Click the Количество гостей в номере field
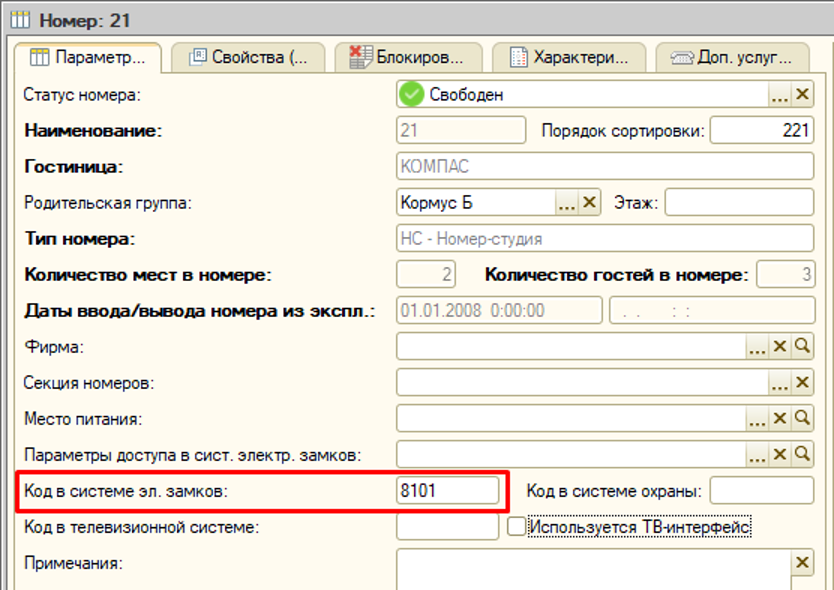Image resolution: width=834 pixels, height=590 pixels. tap(786, 275)
